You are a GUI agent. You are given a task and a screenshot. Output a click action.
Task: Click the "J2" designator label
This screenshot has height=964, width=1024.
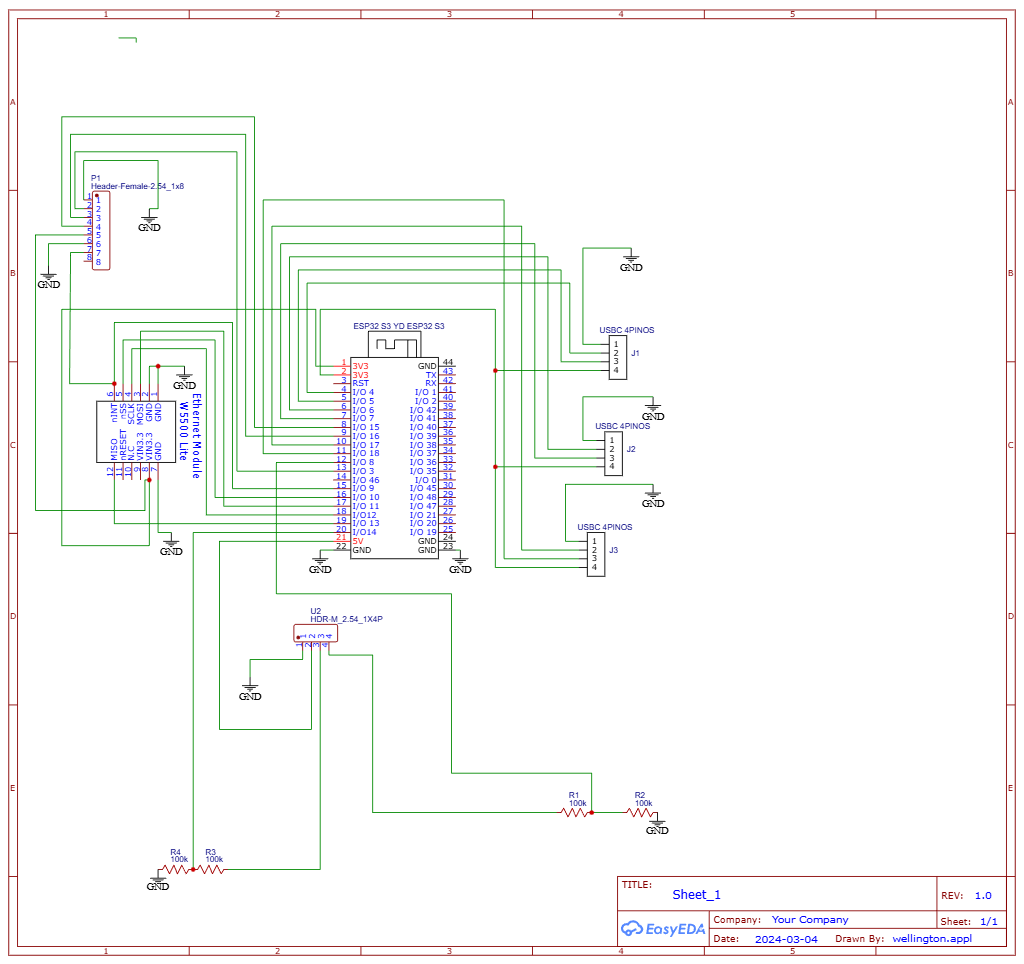coord(631,449)
